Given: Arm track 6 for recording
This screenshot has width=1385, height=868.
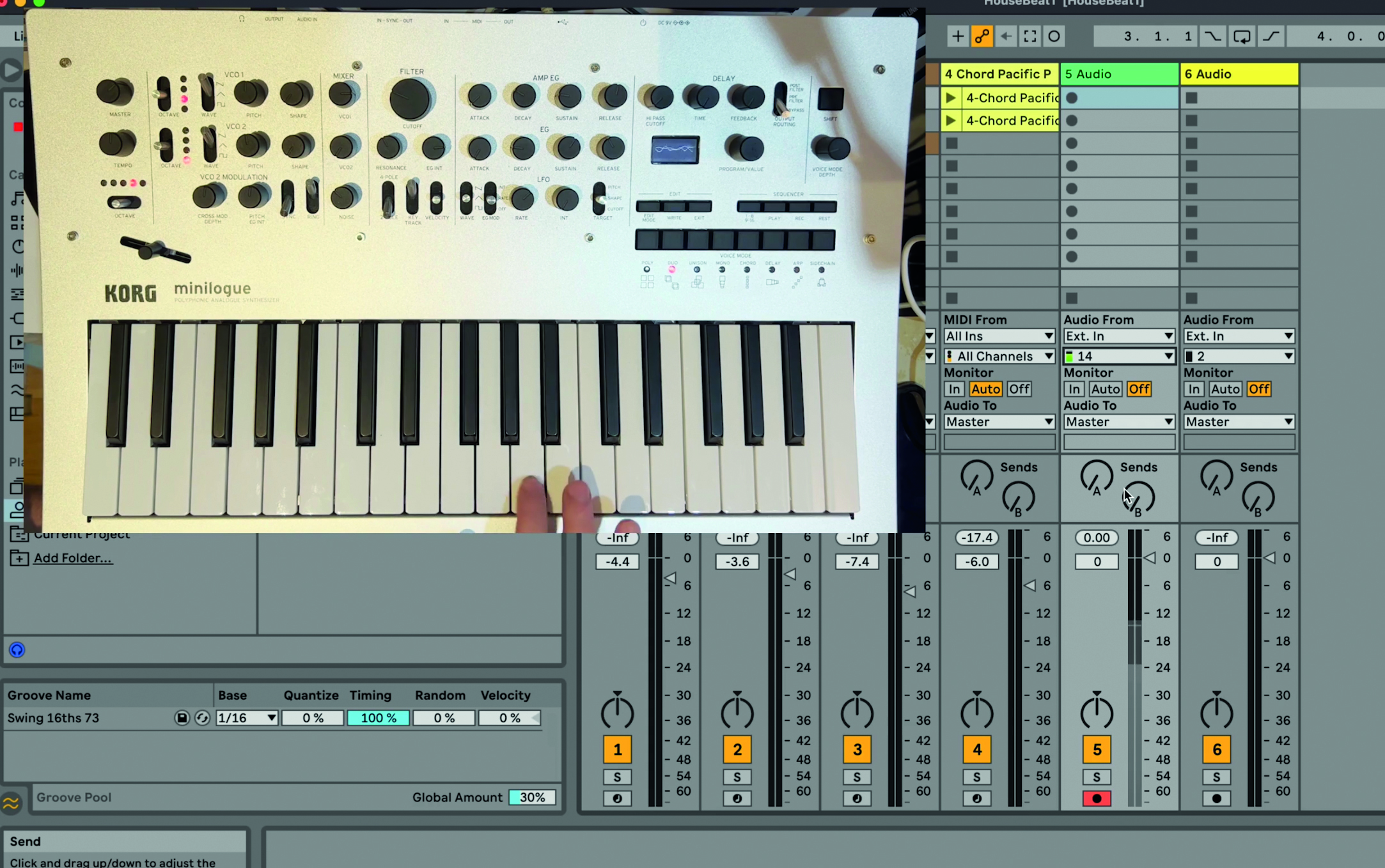Looking at the screenshot, I should (x=1216, y=798).
